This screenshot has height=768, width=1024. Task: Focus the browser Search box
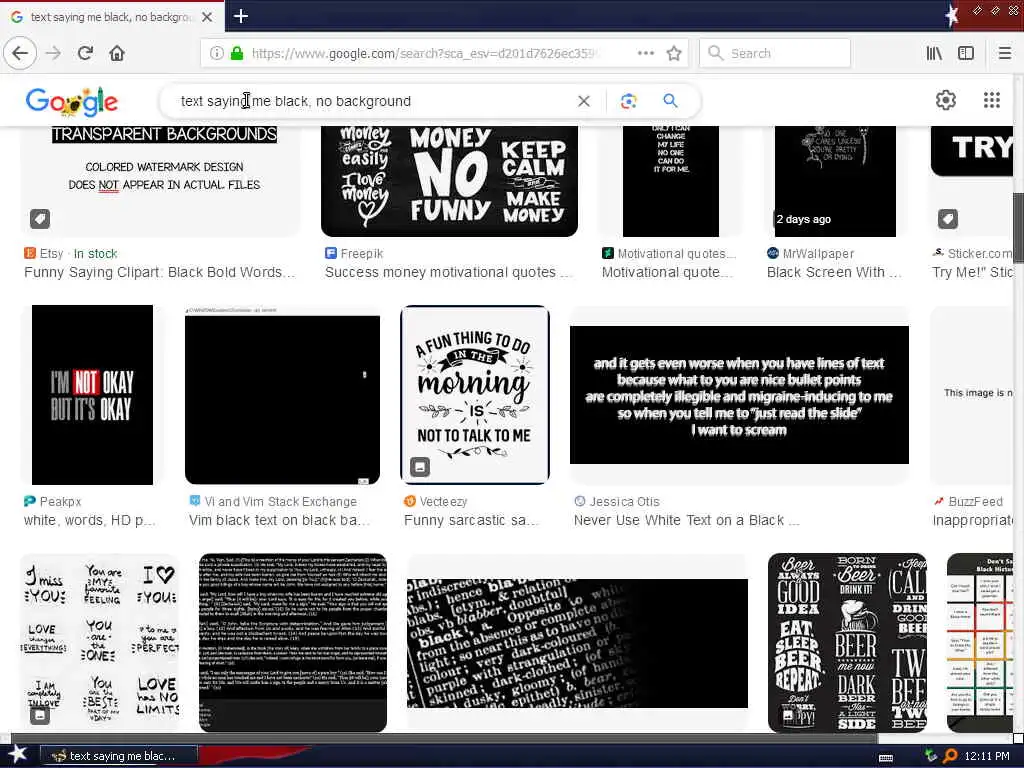775,53
